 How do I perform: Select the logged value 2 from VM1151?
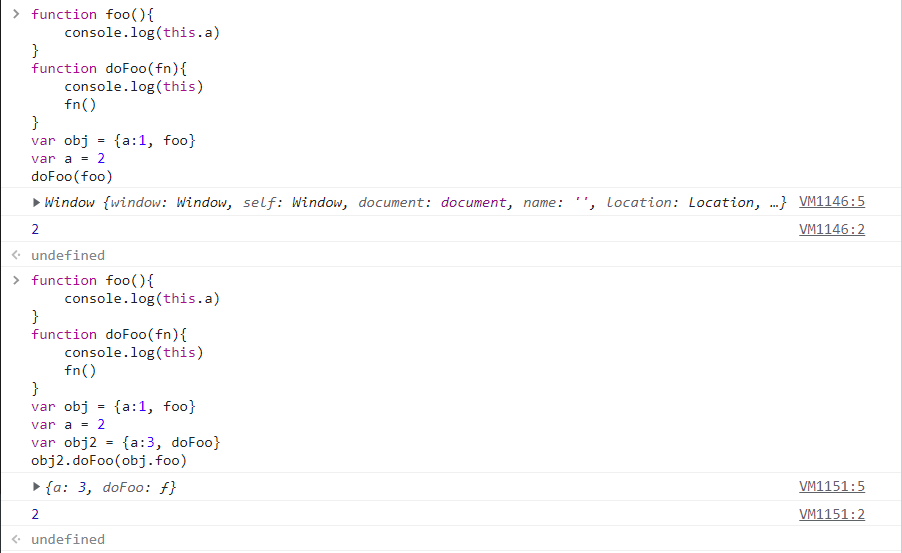click(36, 514)
